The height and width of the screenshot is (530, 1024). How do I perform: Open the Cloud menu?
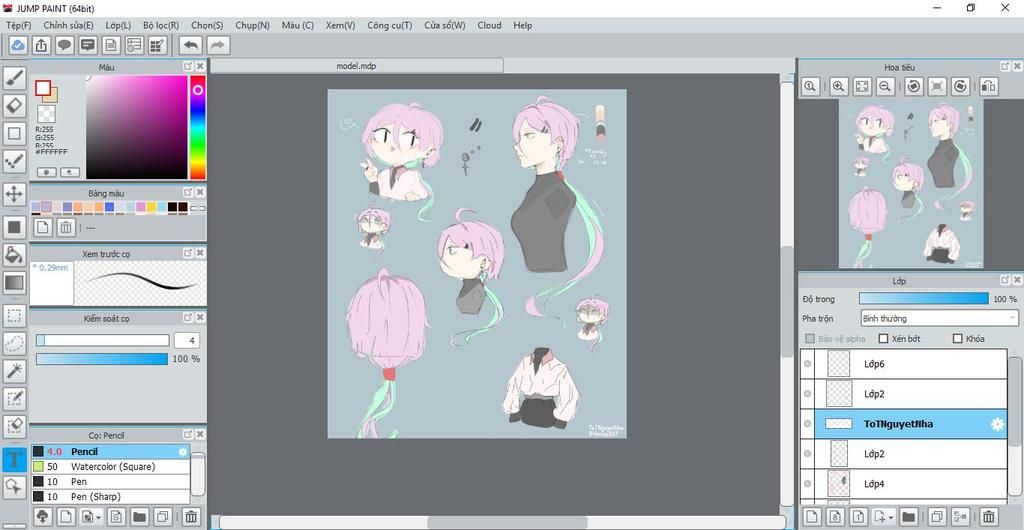[489, 25]
